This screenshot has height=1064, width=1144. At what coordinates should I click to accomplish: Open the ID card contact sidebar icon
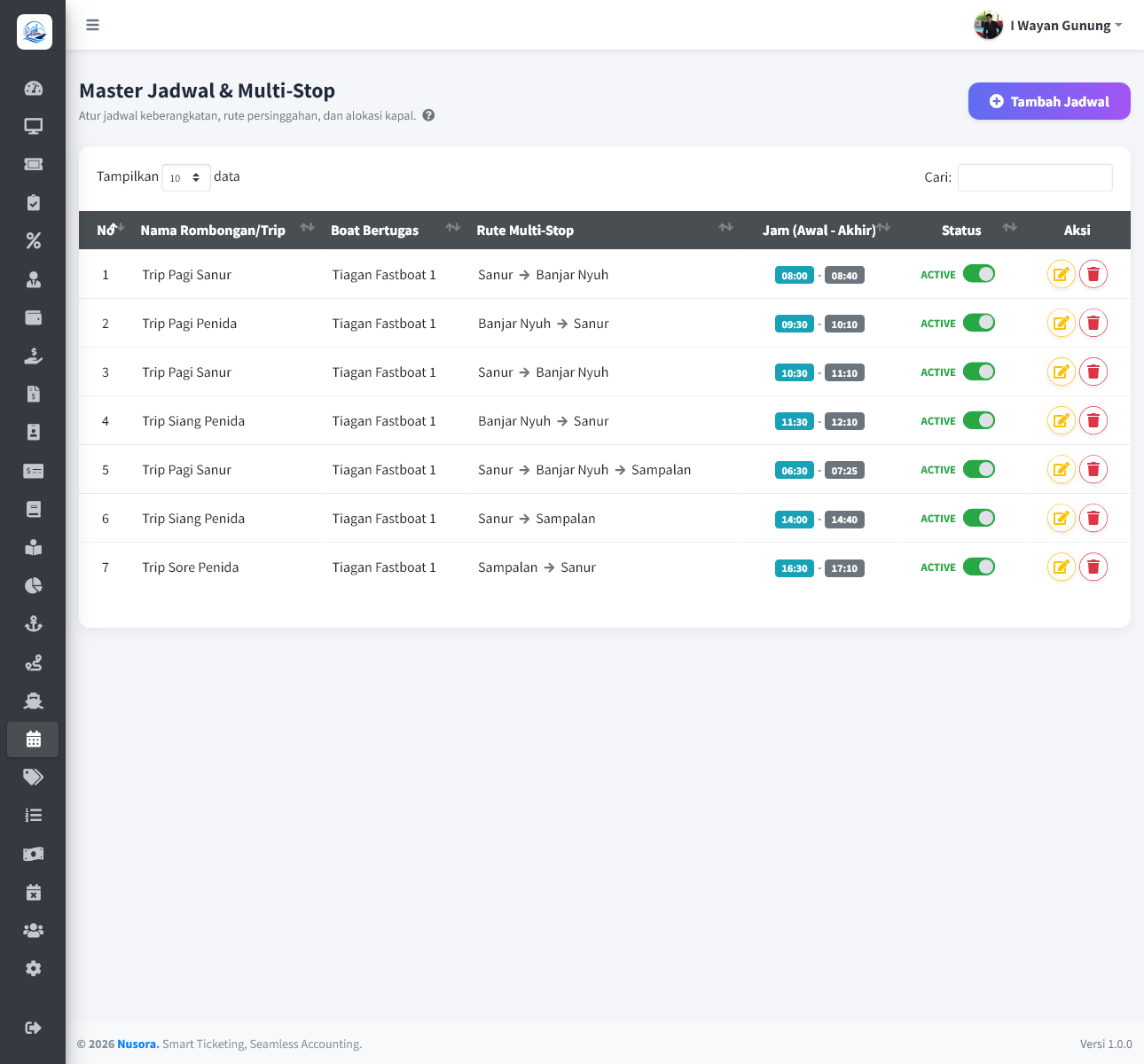point(33,432)
